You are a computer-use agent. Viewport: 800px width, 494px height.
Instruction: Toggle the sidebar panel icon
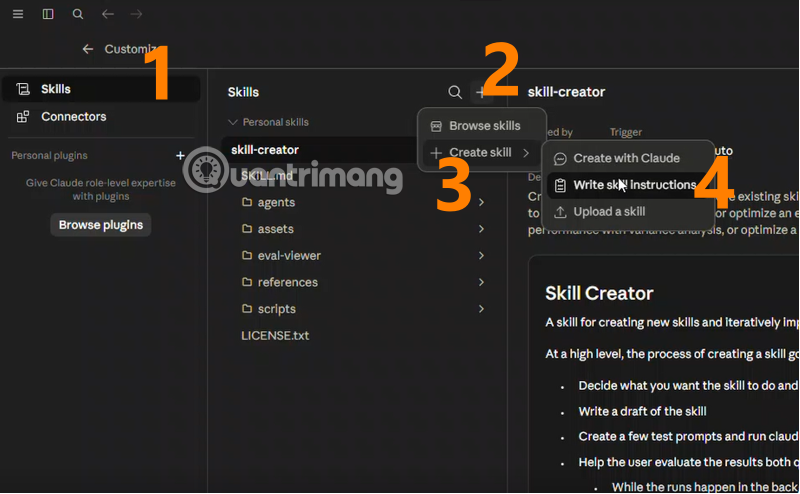point(48,14)
